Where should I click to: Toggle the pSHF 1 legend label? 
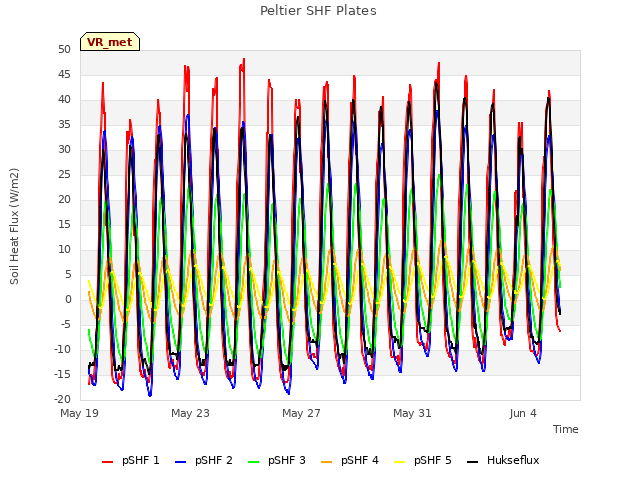(x=141, y=460)
